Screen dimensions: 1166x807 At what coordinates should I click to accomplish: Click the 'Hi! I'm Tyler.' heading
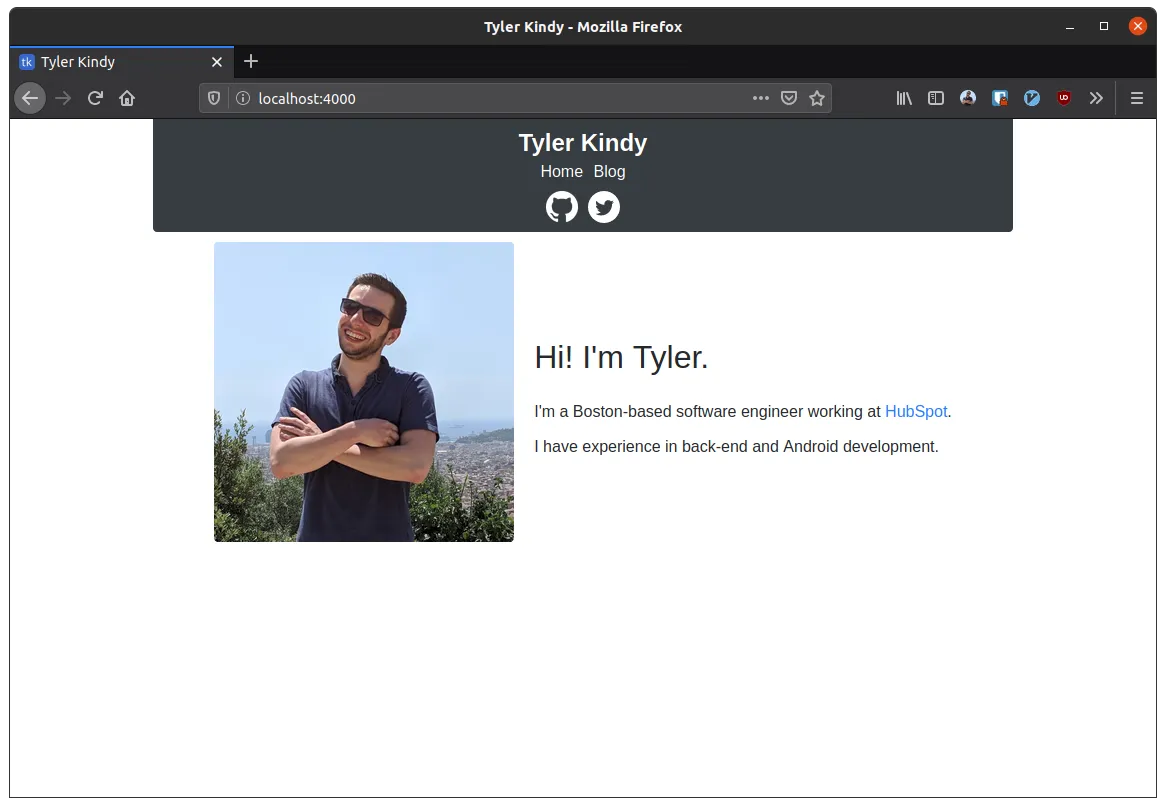click(x=622, y=358)
